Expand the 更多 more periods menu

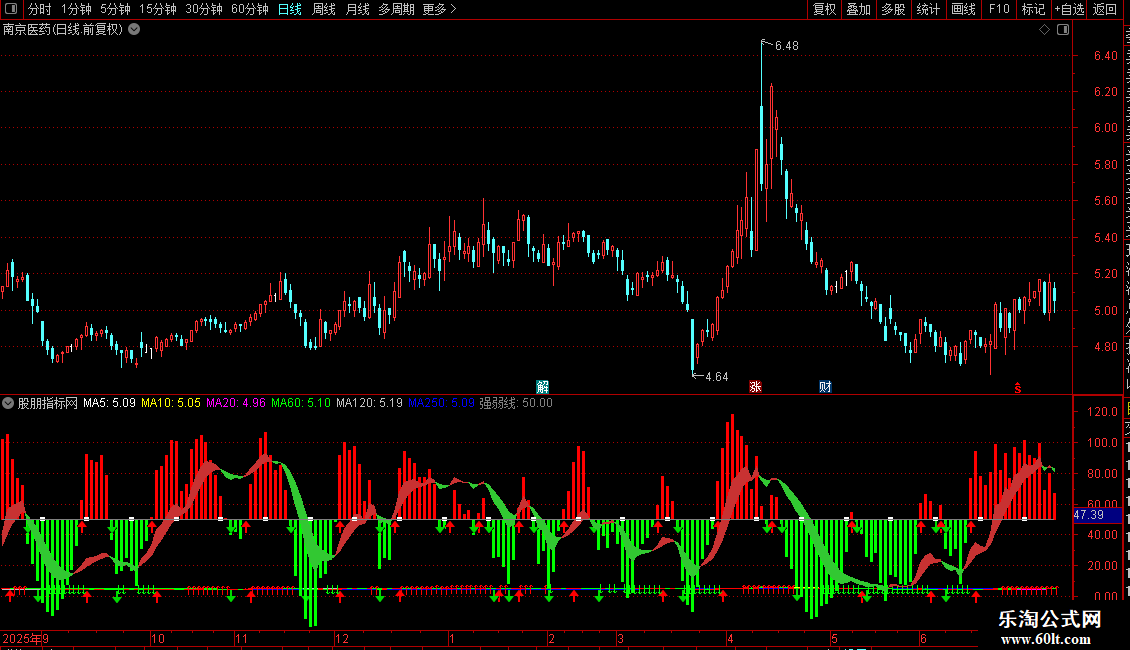point(440,9)
